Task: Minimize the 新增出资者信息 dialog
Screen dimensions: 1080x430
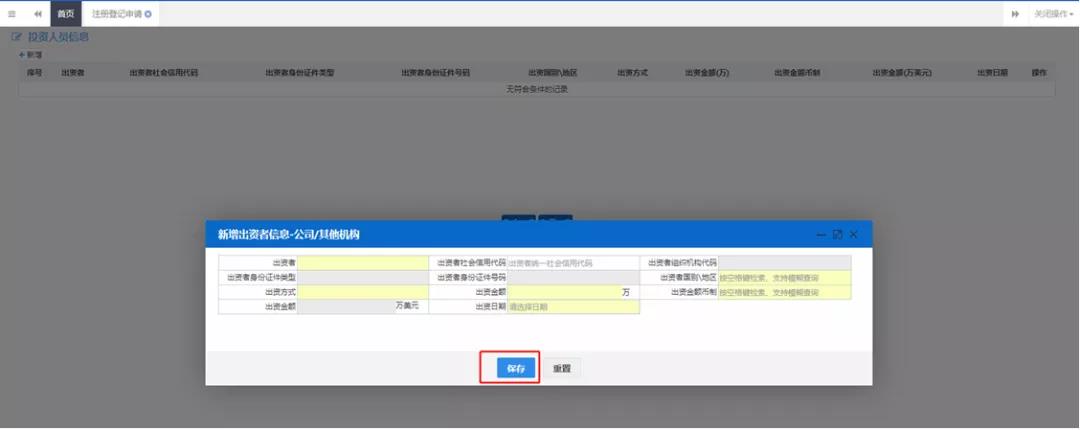Action: click(x=821, y=234)
